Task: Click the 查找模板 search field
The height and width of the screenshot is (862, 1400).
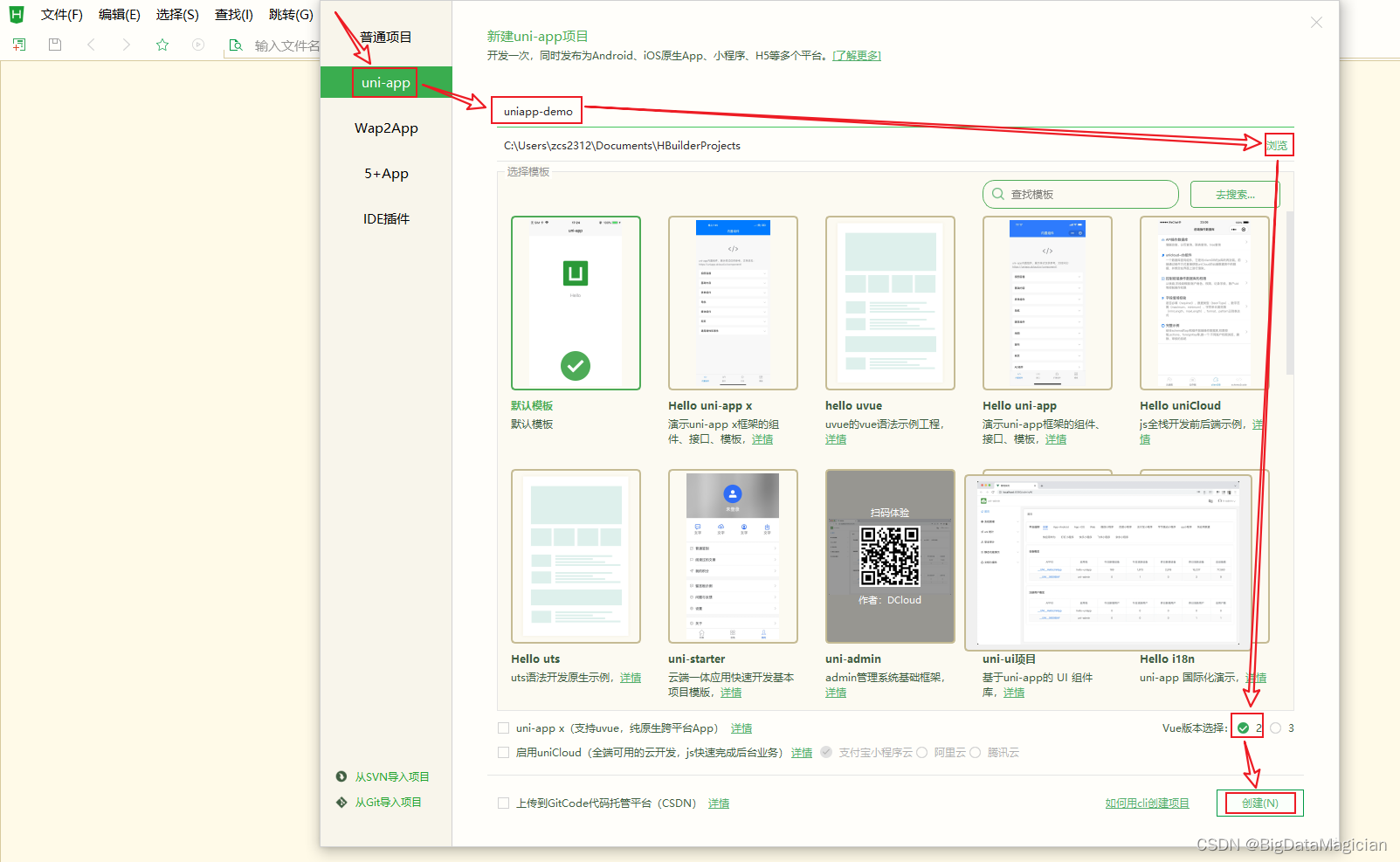Action: click(x=1080, y=194)
